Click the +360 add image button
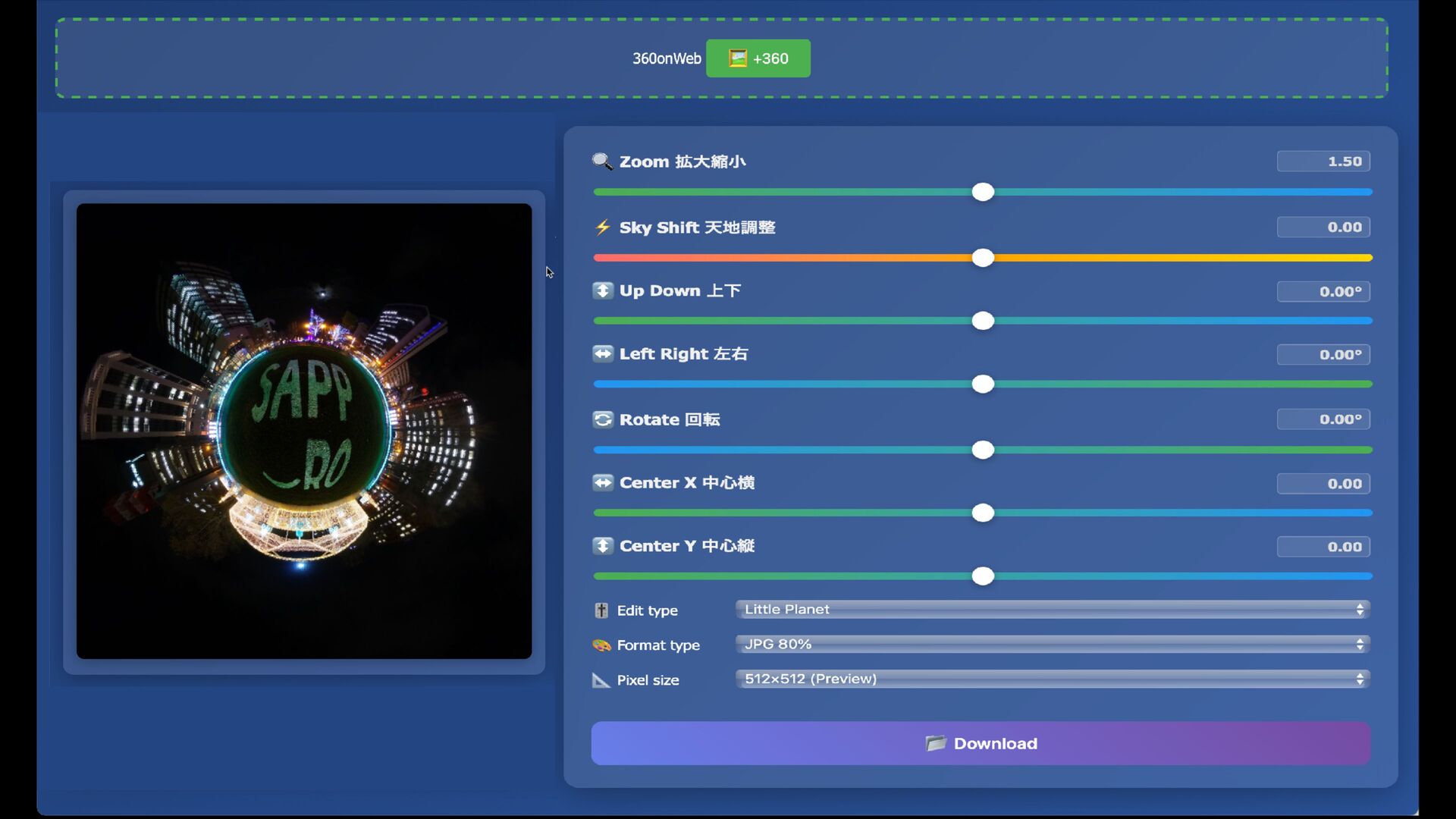 click(x=758, y=58)
